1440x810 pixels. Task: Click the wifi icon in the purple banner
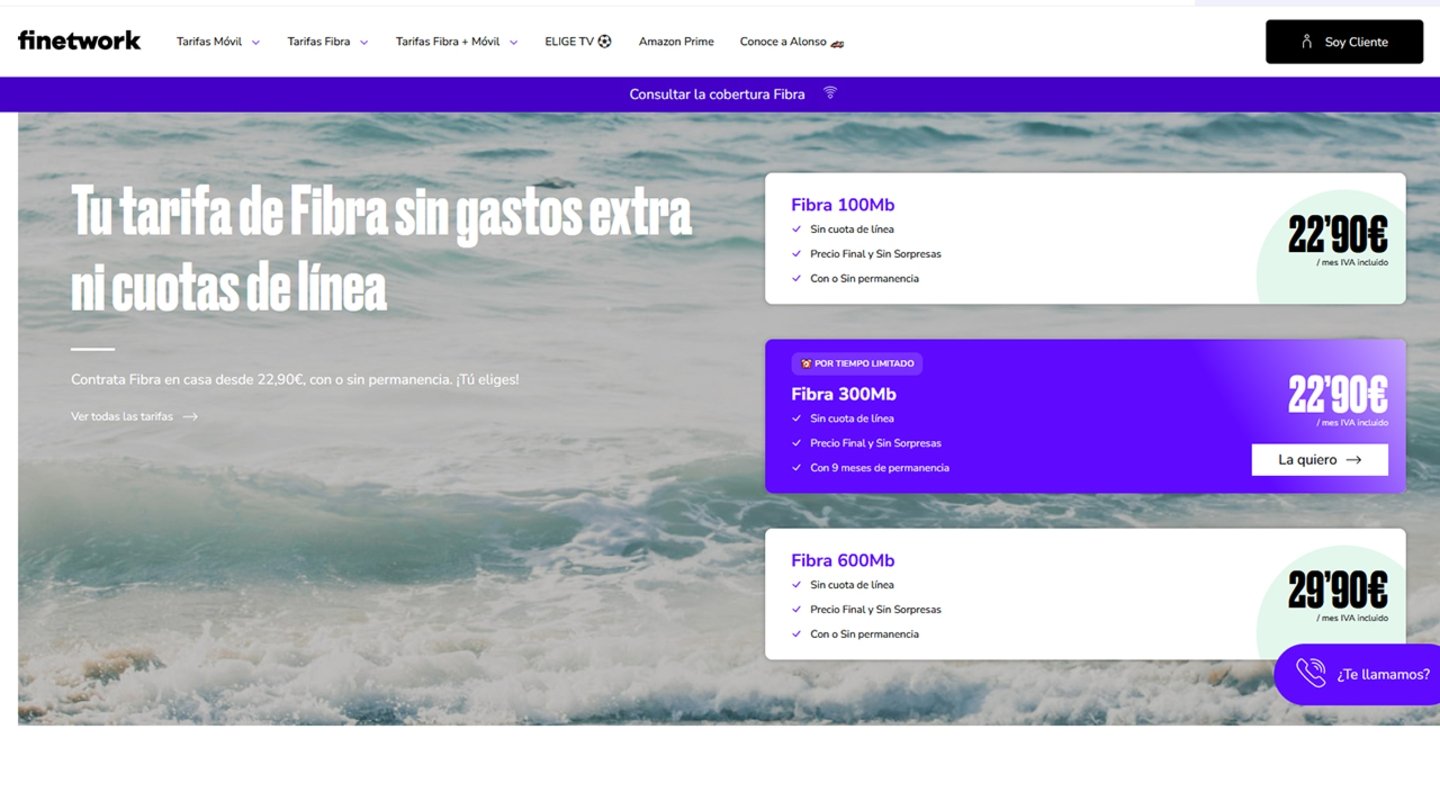click(x=830, y=93)
